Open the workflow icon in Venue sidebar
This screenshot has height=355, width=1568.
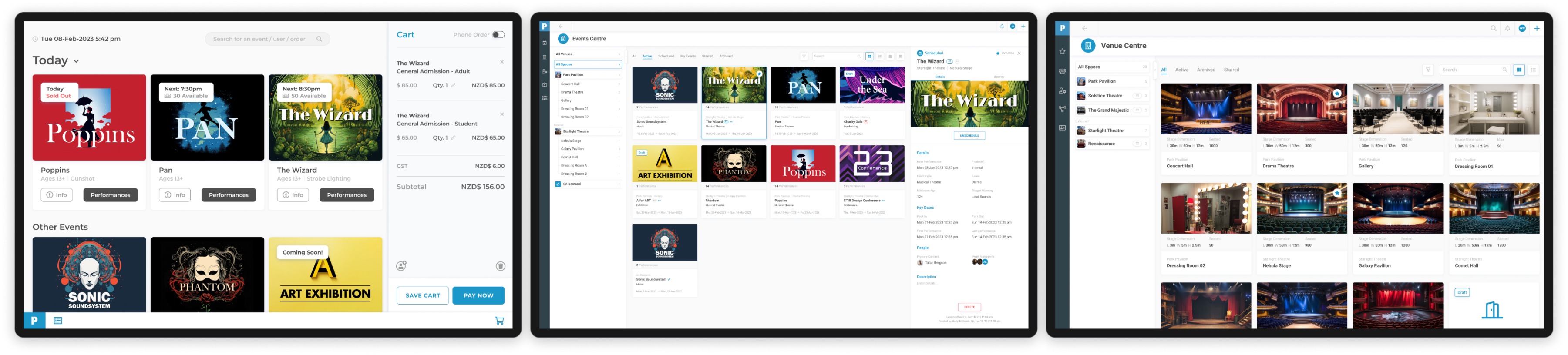click(1062, 110)
